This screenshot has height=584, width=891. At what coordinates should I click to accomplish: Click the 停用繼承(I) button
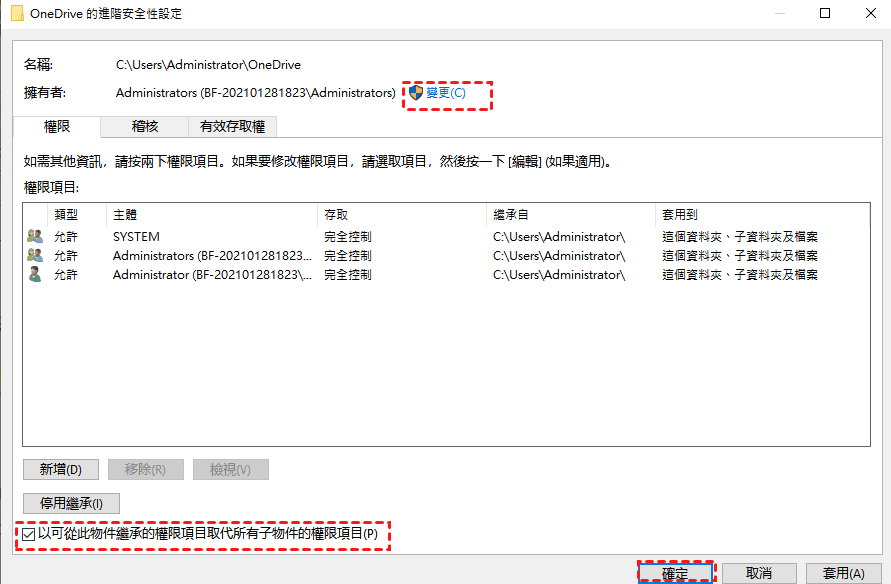tap(71, 503)
